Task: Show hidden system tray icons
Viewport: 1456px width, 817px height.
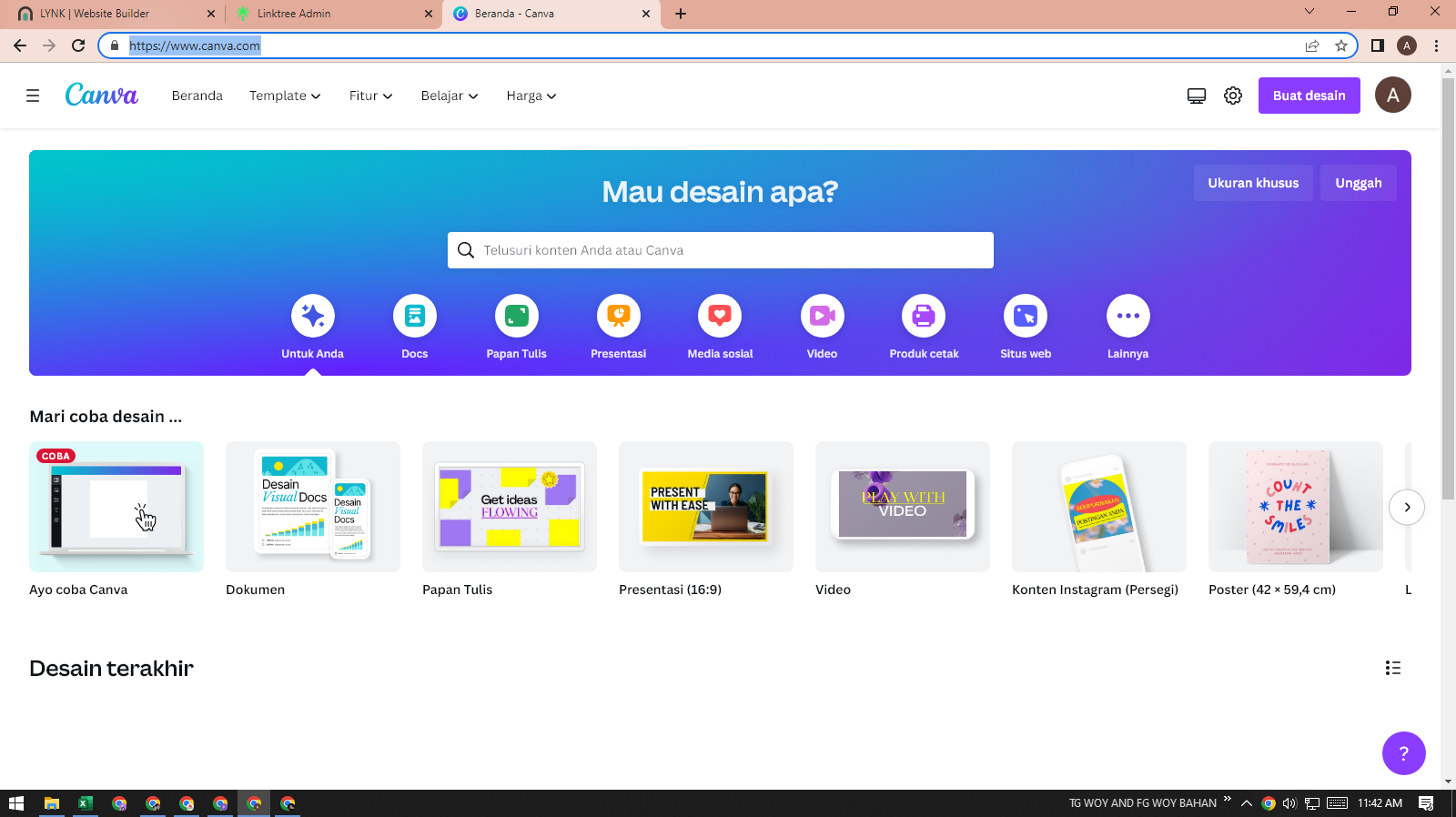Action: pyautogui.click(x=1247, y=803)
